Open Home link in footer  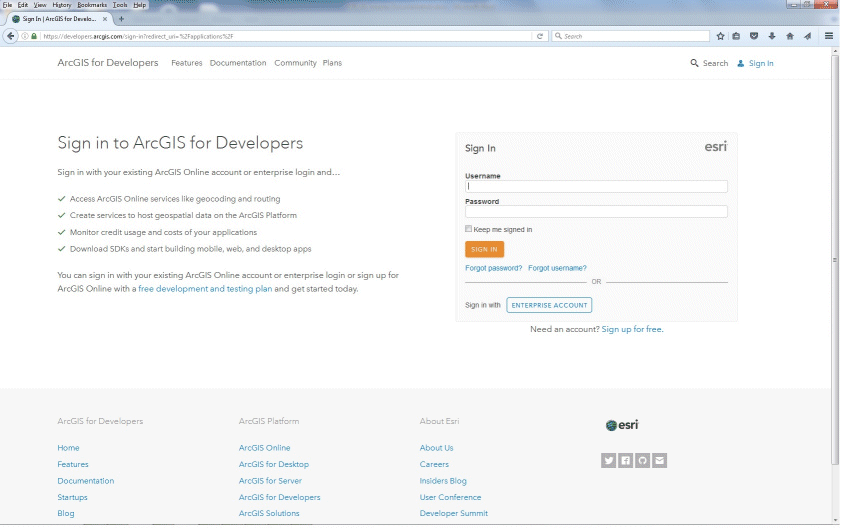pyautogui.click(x=68, y=448)
